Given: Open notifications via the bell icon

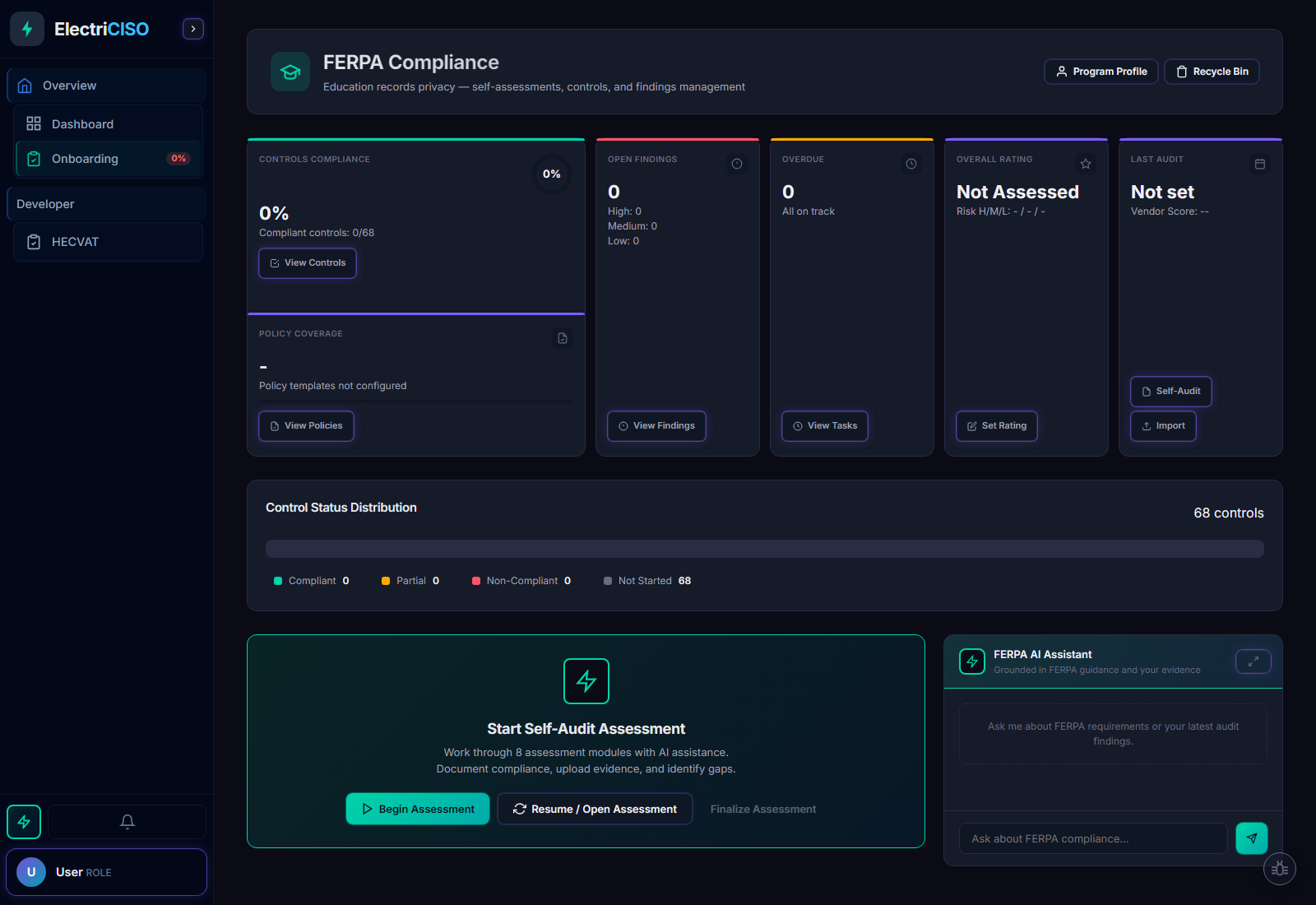Looking at the screenshot, I should 127,821.
